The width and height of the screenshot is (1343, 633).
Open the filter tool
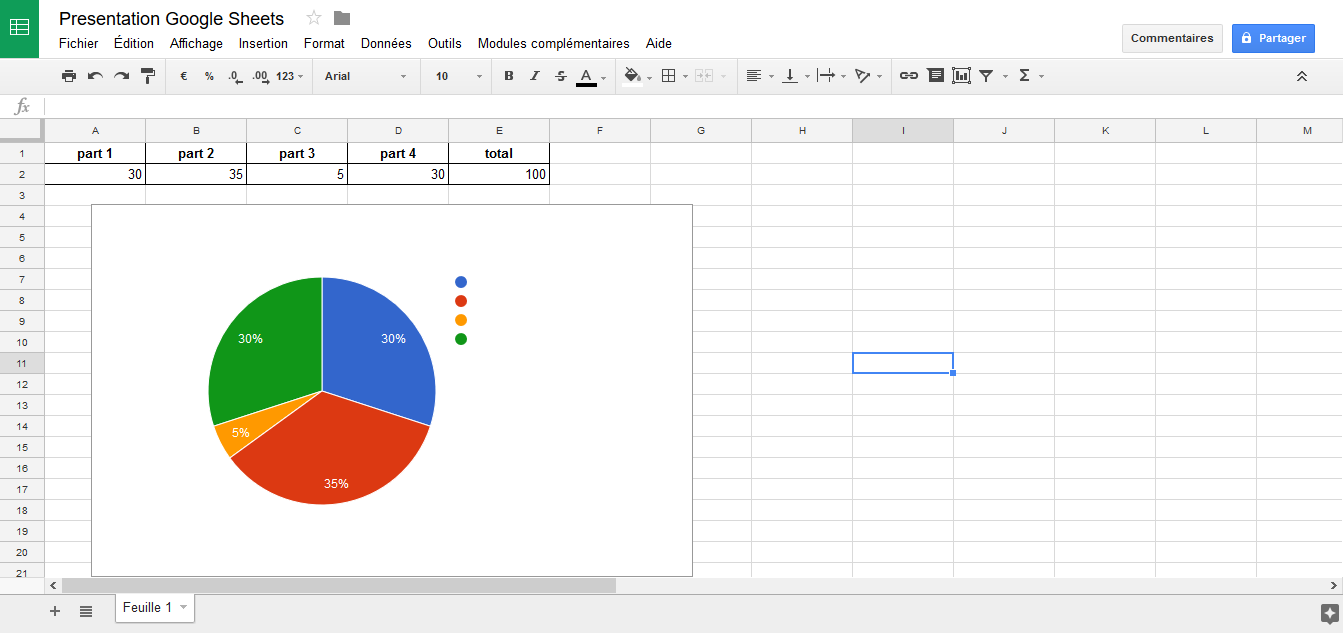986,75
